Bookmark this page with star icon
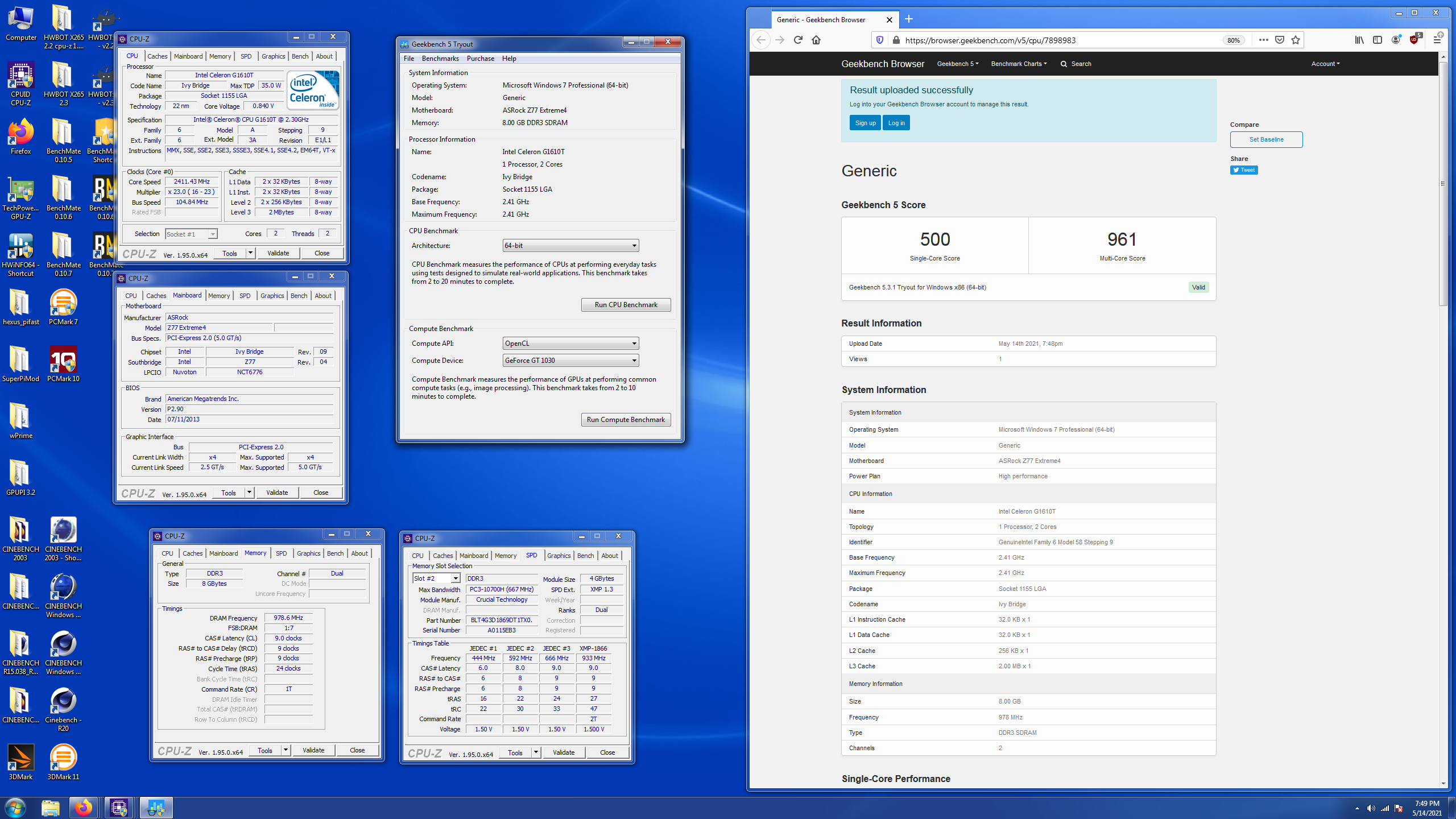 tap(1296, 40)
